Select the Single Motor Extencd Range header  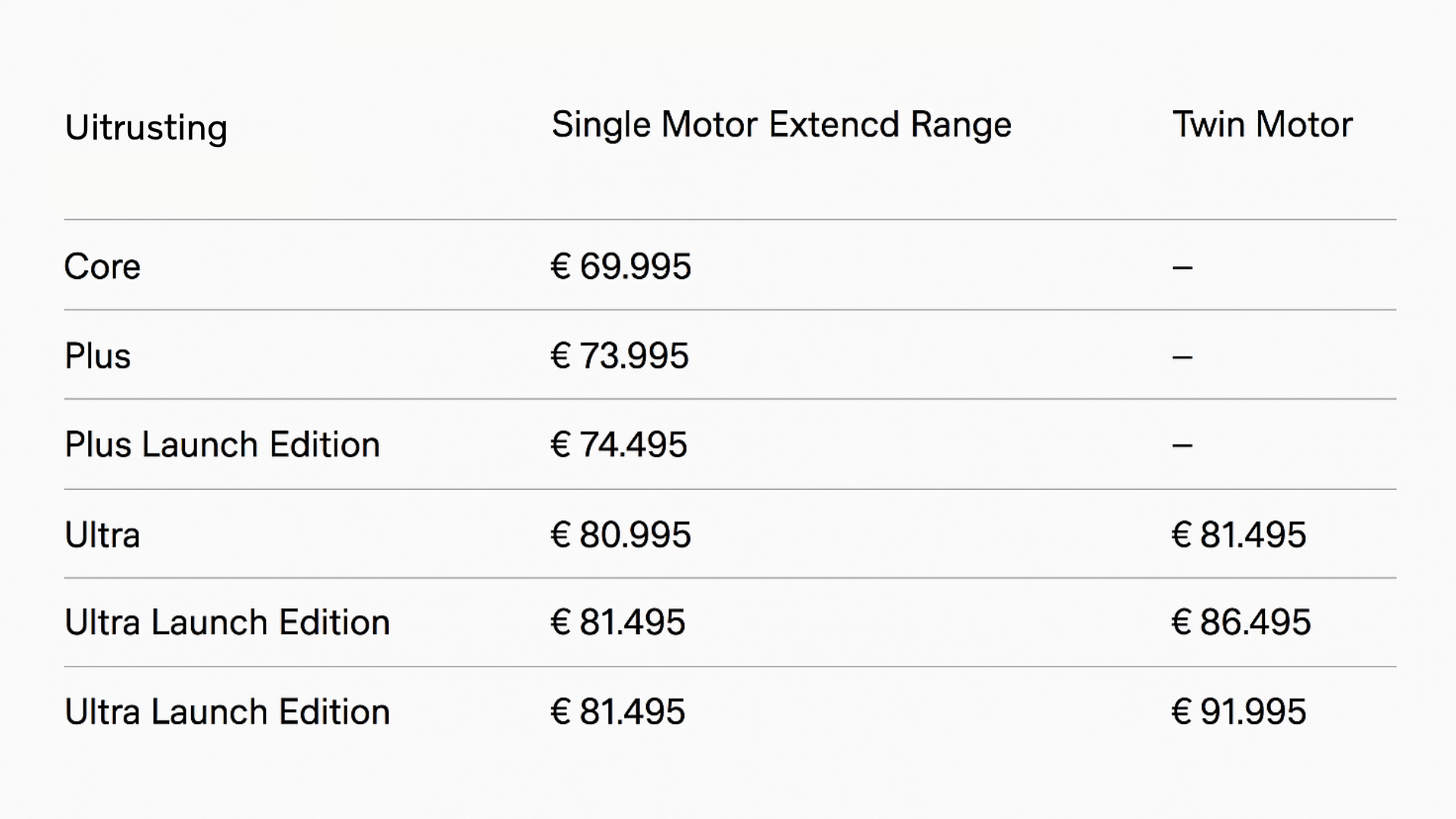pos(781,125)
